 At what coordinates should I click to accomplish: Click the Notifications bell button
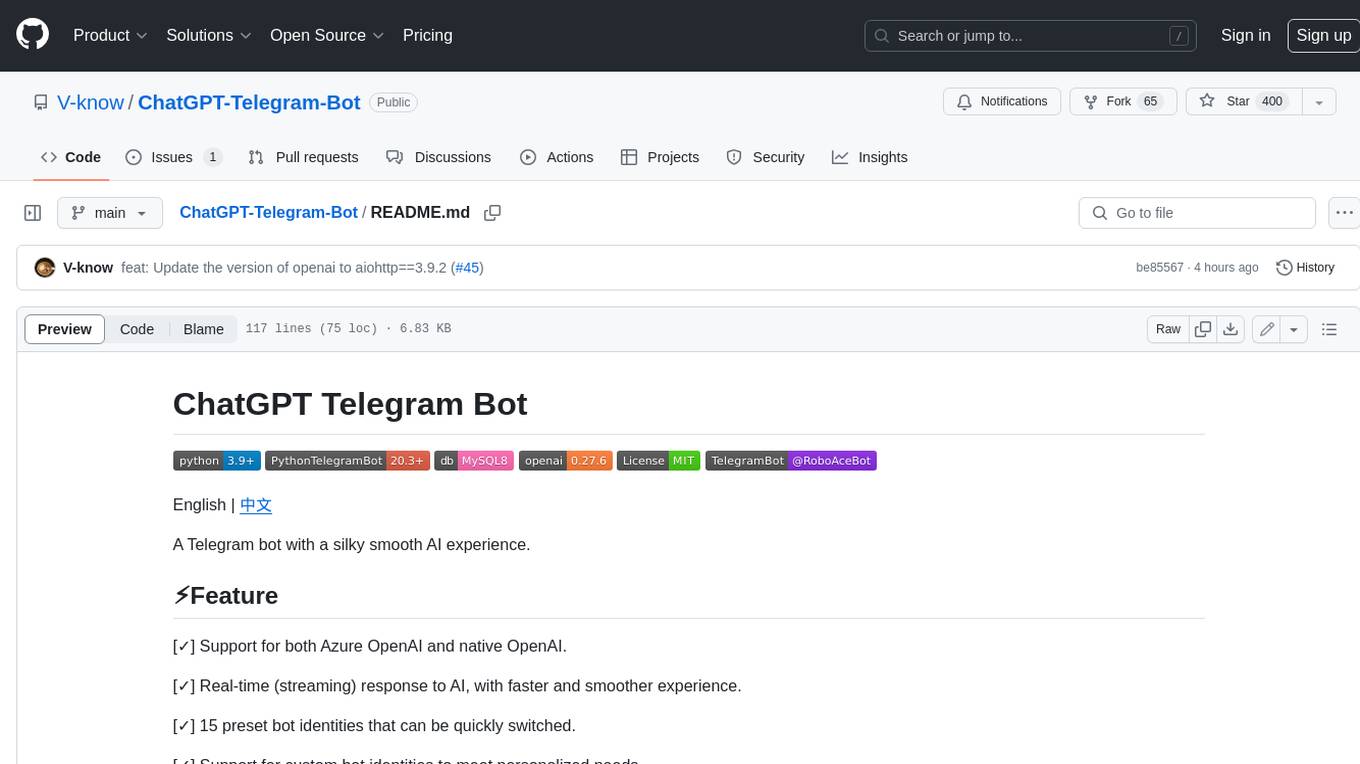pos(1002,101)
